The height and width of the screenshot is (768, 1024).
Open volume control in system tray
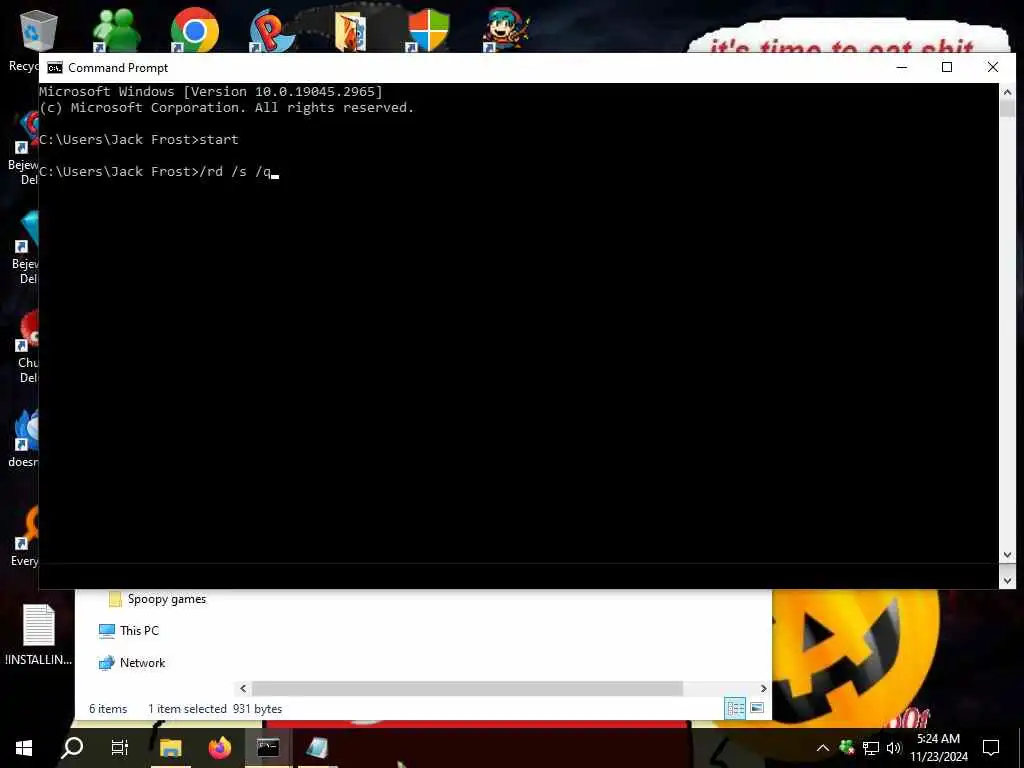click(x=894, y=748)
